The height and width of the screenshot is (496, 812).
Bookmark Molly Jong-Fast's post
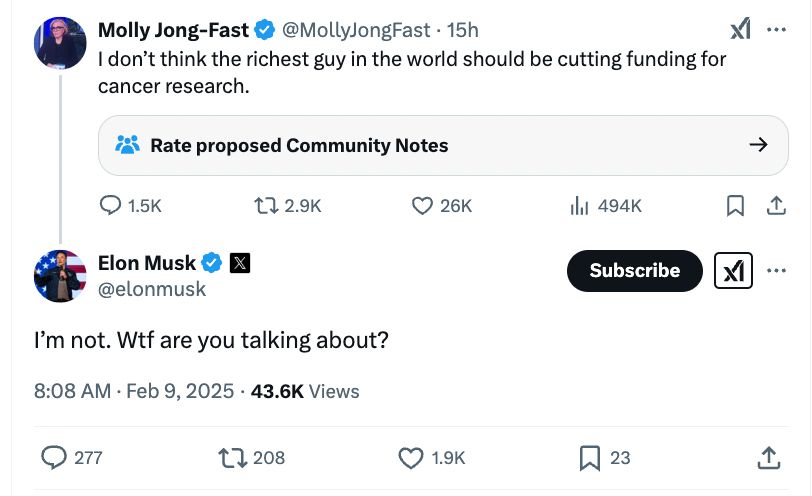735,206
